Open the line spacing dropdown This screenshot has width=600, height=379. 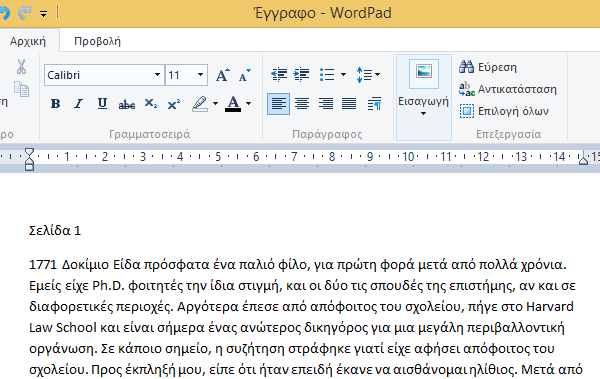click(368, 75)
